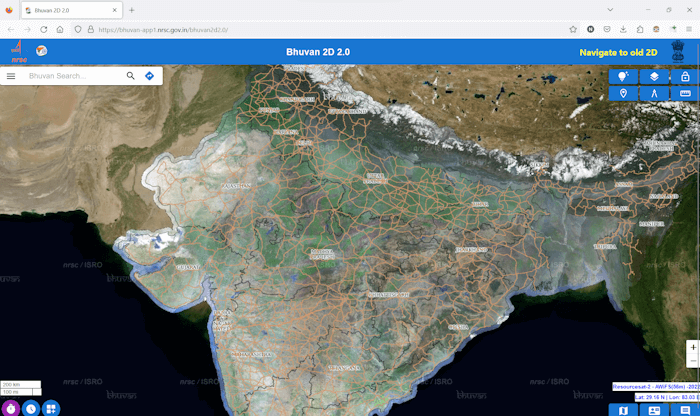Click the browser forward arrow
The width and height of the screenshot is (700, 416).
tap(27, 29)
